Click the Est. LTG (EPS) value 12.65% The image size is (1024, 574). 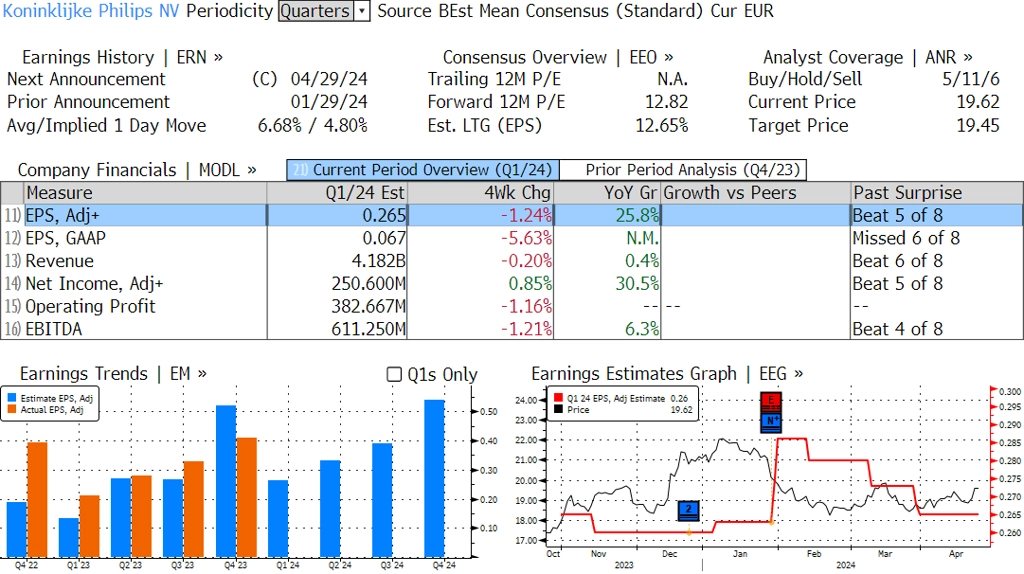click(x=662, y=126)
